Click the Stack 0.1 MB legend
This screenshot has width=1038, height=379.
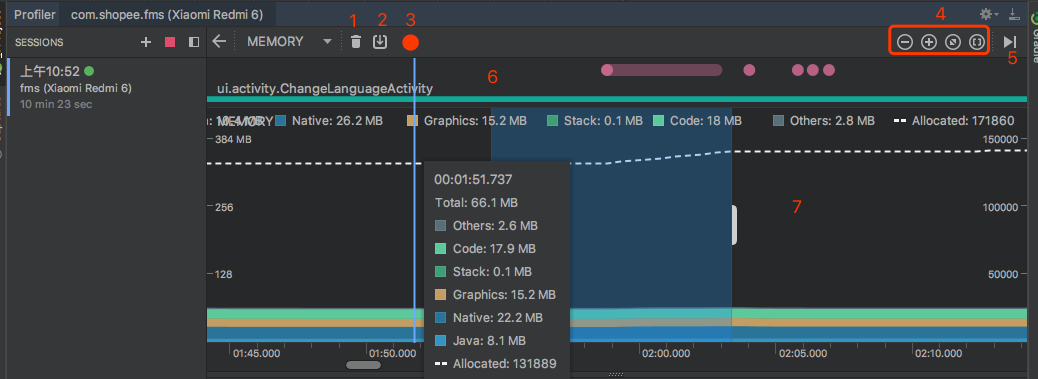coord(594,121)
